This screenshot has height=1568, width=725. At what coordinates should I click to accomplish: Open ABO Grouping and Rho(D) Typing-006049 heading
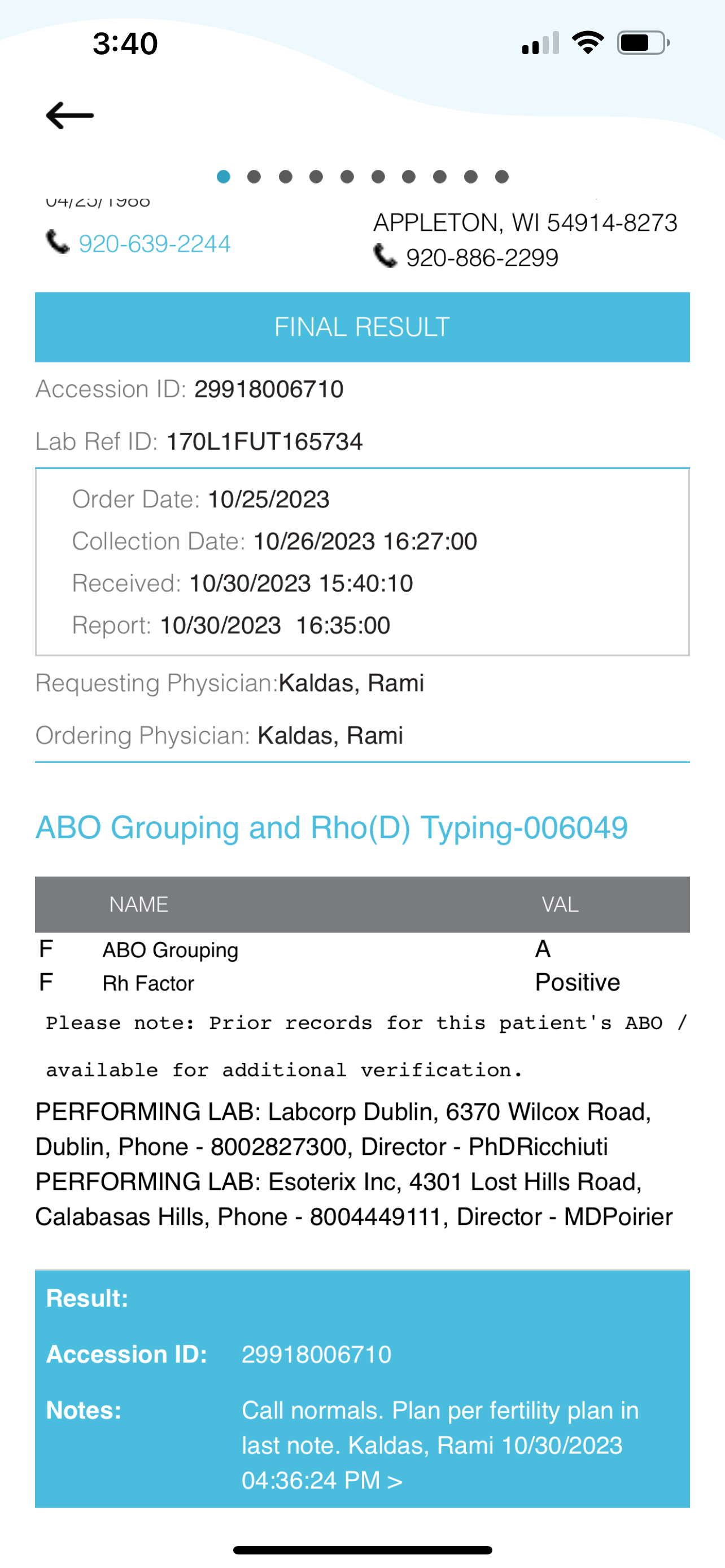332,827
